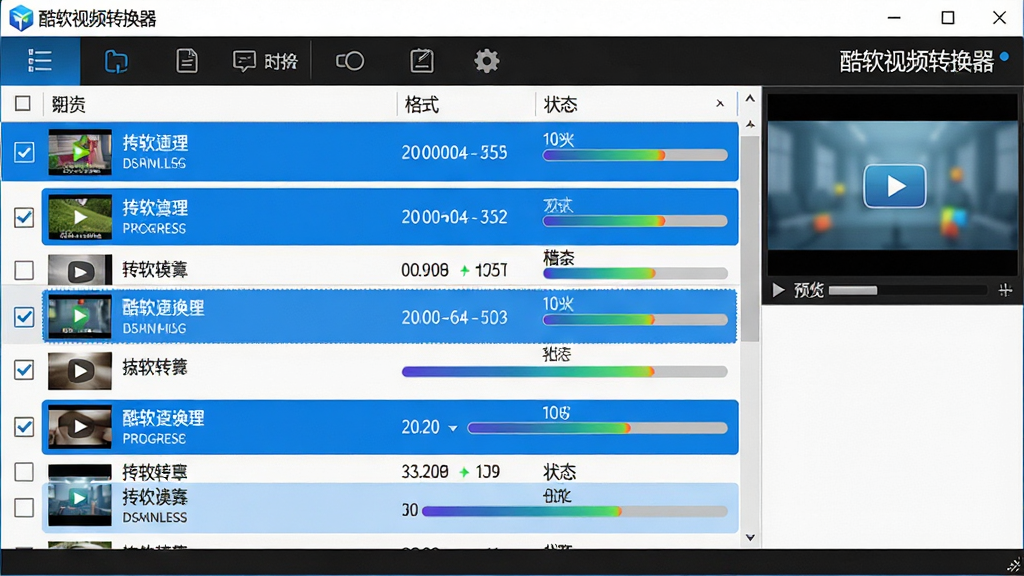Image resolution: width=1024 pixels, height=576 pixels.
Task: Sort by the 格式 column header
Action: 422,104
